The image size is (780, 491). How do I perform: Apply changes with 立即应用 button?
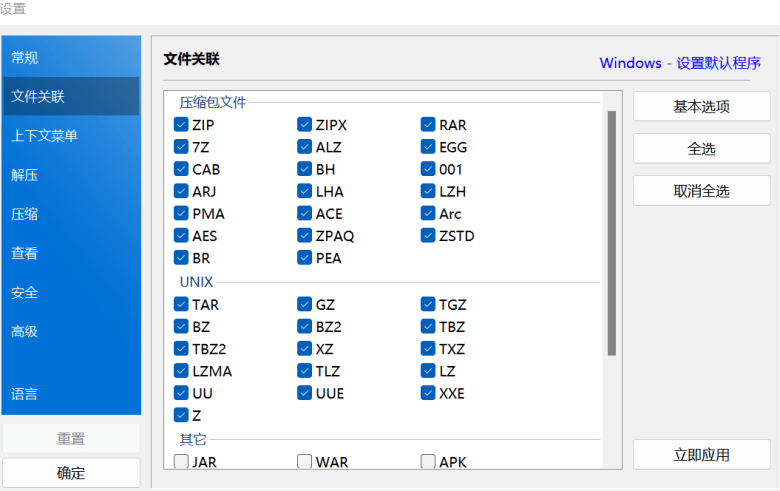[701, 455]
